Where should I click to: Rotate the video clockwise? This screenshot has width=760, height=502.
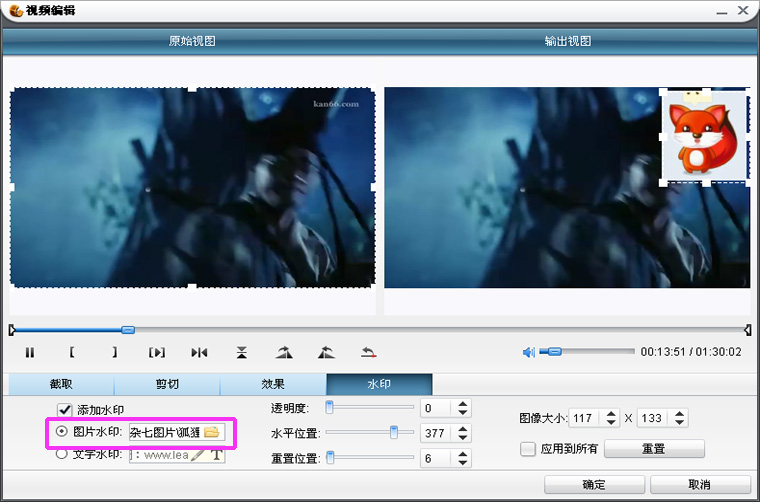pyautogui.click(x=284, y=352)
